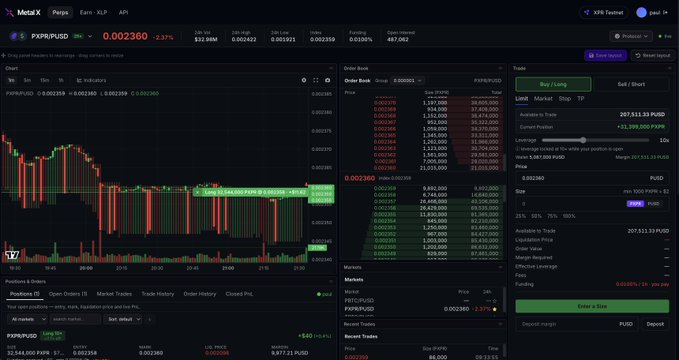Select 5m chart timeframe

(x=27, y=80)
